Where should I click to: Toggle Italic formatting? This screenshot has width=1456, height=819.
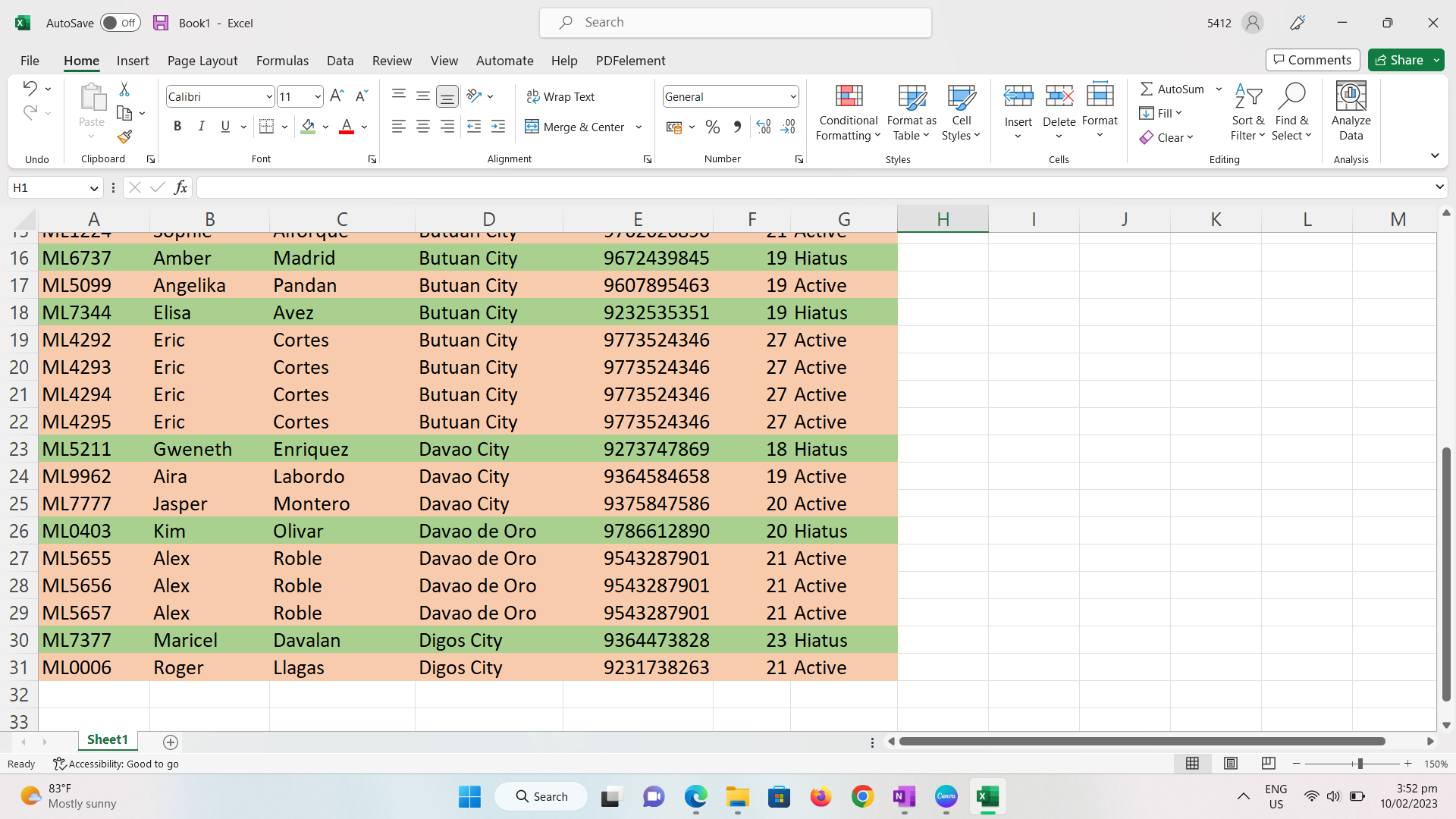(x=202, y=127)
